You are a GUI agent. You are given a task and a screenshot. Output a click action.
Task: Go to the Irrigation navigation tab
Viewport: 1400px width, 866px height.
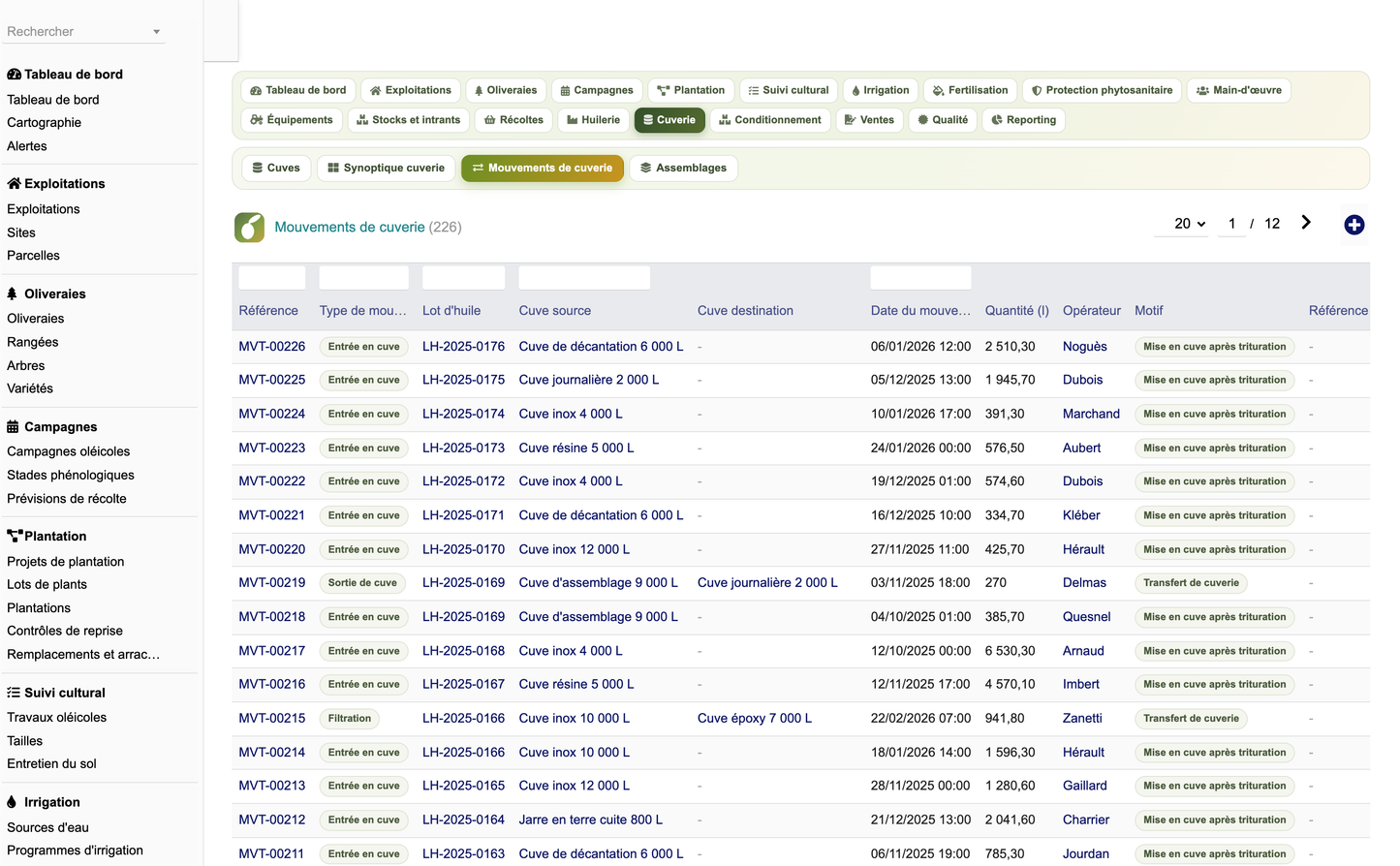click(x=881, y=90)
